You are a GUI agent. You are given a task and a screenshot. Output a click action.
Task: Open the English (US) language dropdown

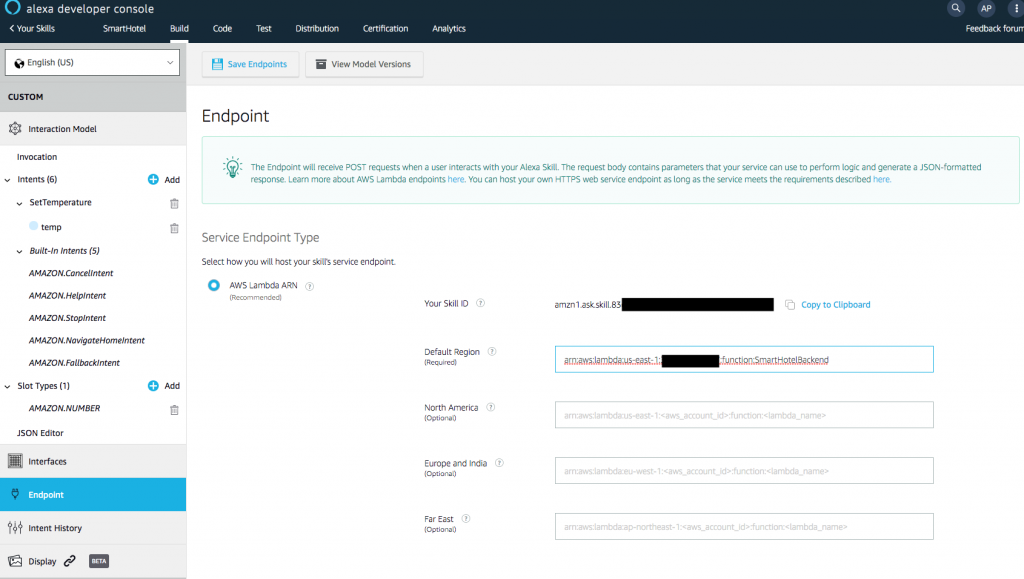[x=92, y=61]
